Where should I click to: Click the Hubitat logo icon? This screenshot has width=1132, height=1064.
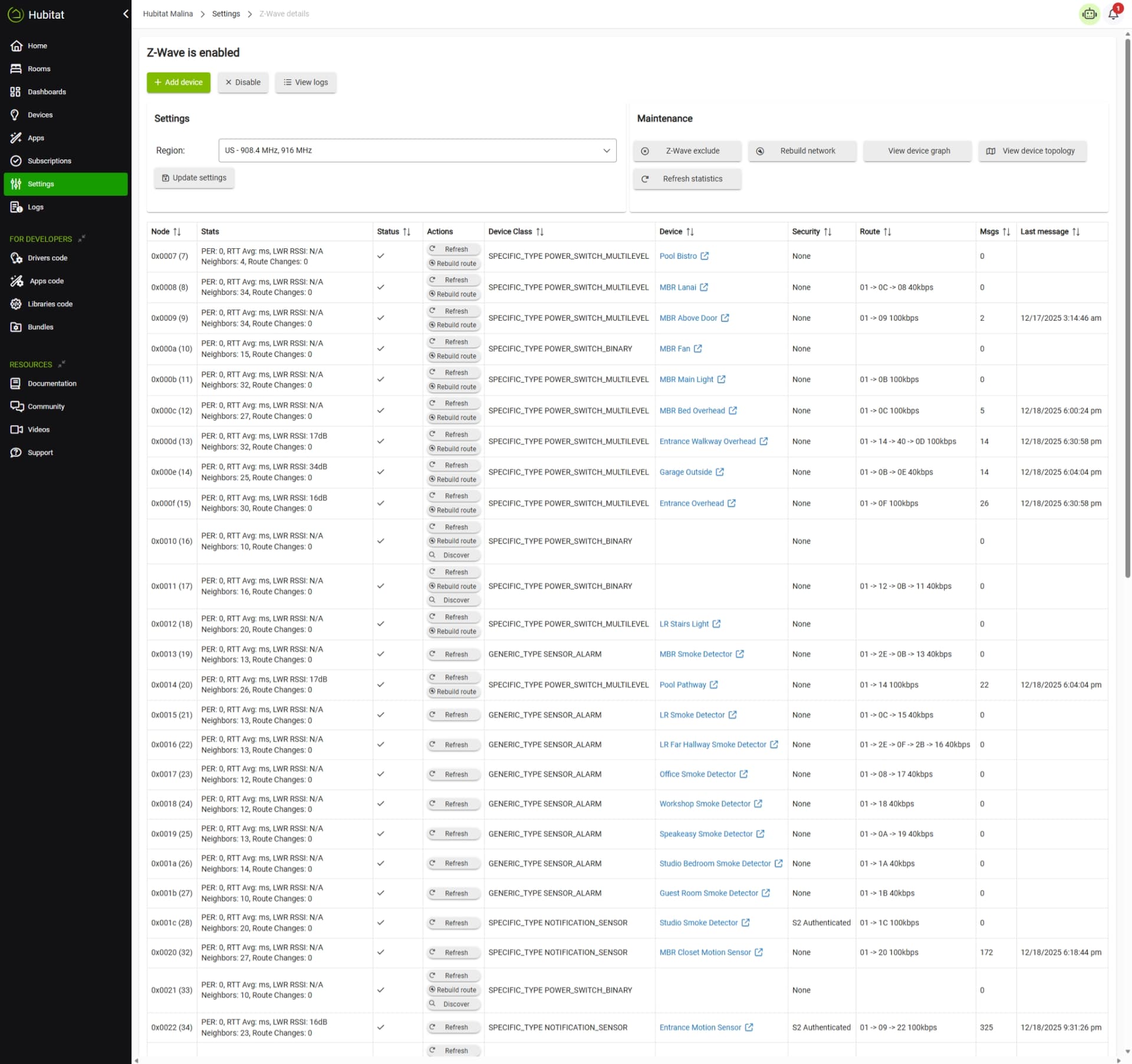(x=15, y=14)
